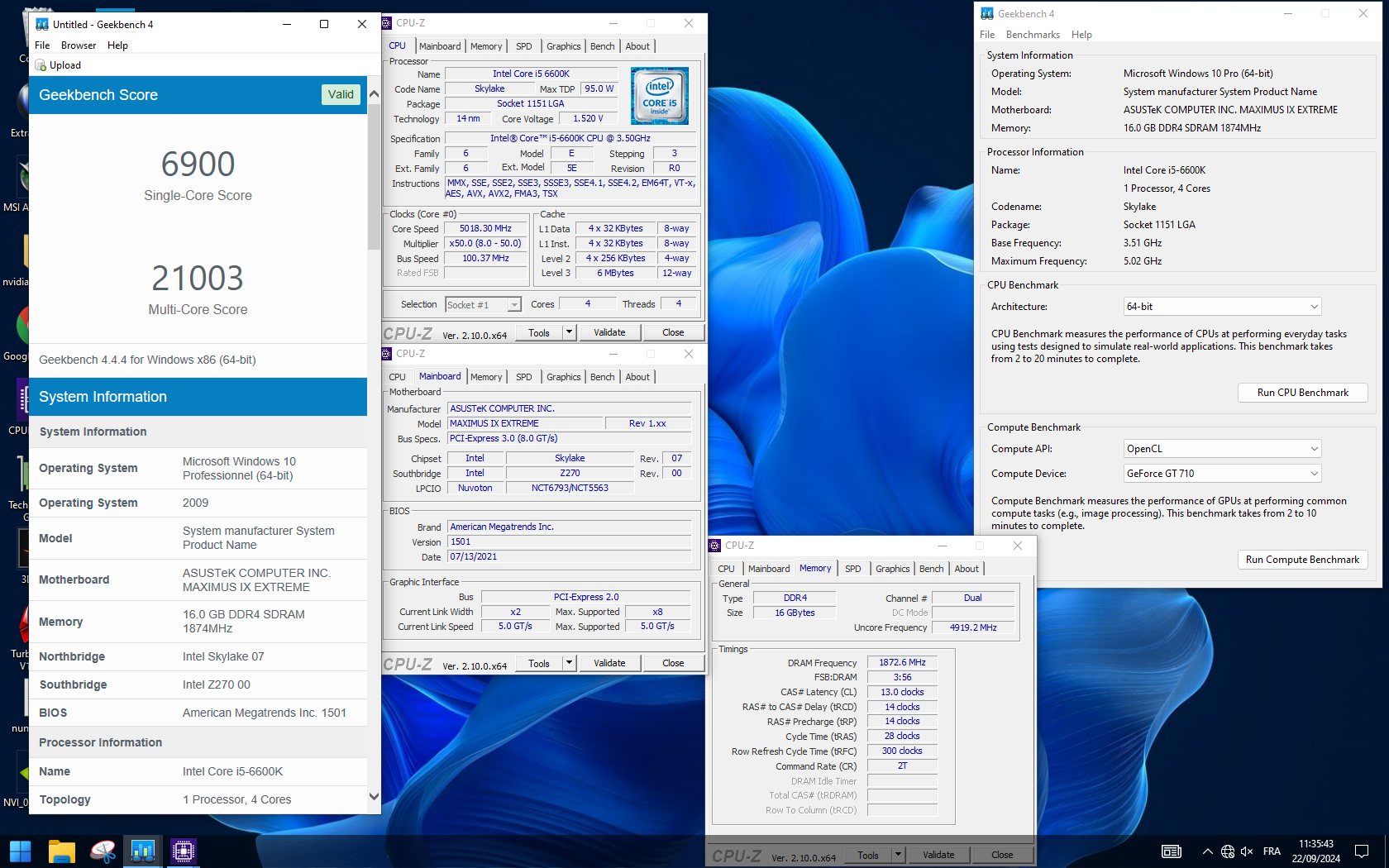
Task: Open Help menu in Geekbench 4 window
Action: pyautogui.click(x=1081, y=35)
